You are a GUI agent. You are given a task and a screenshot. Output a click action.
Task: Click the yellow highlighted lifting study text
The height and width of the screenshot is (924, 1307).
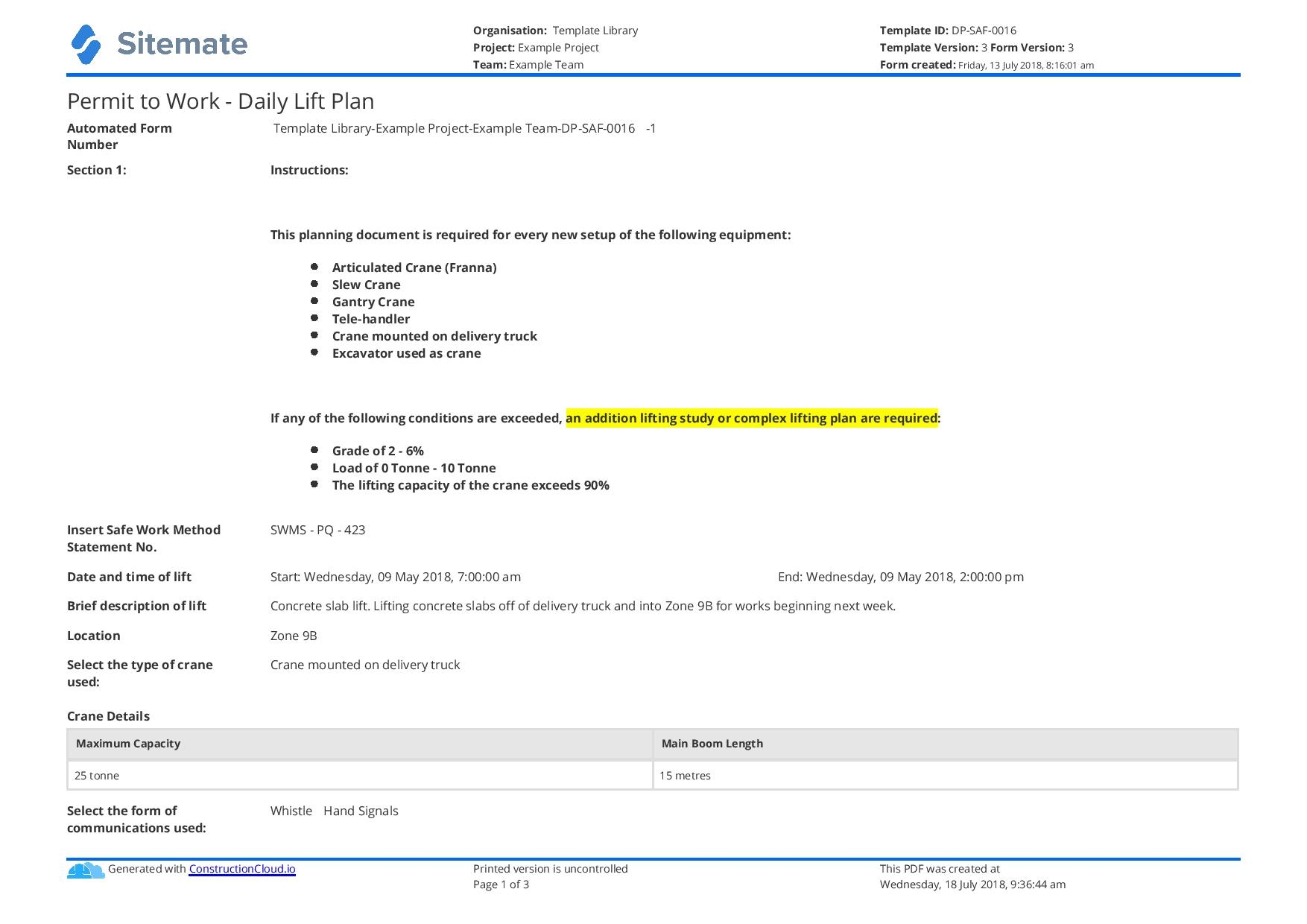(750, 418)
